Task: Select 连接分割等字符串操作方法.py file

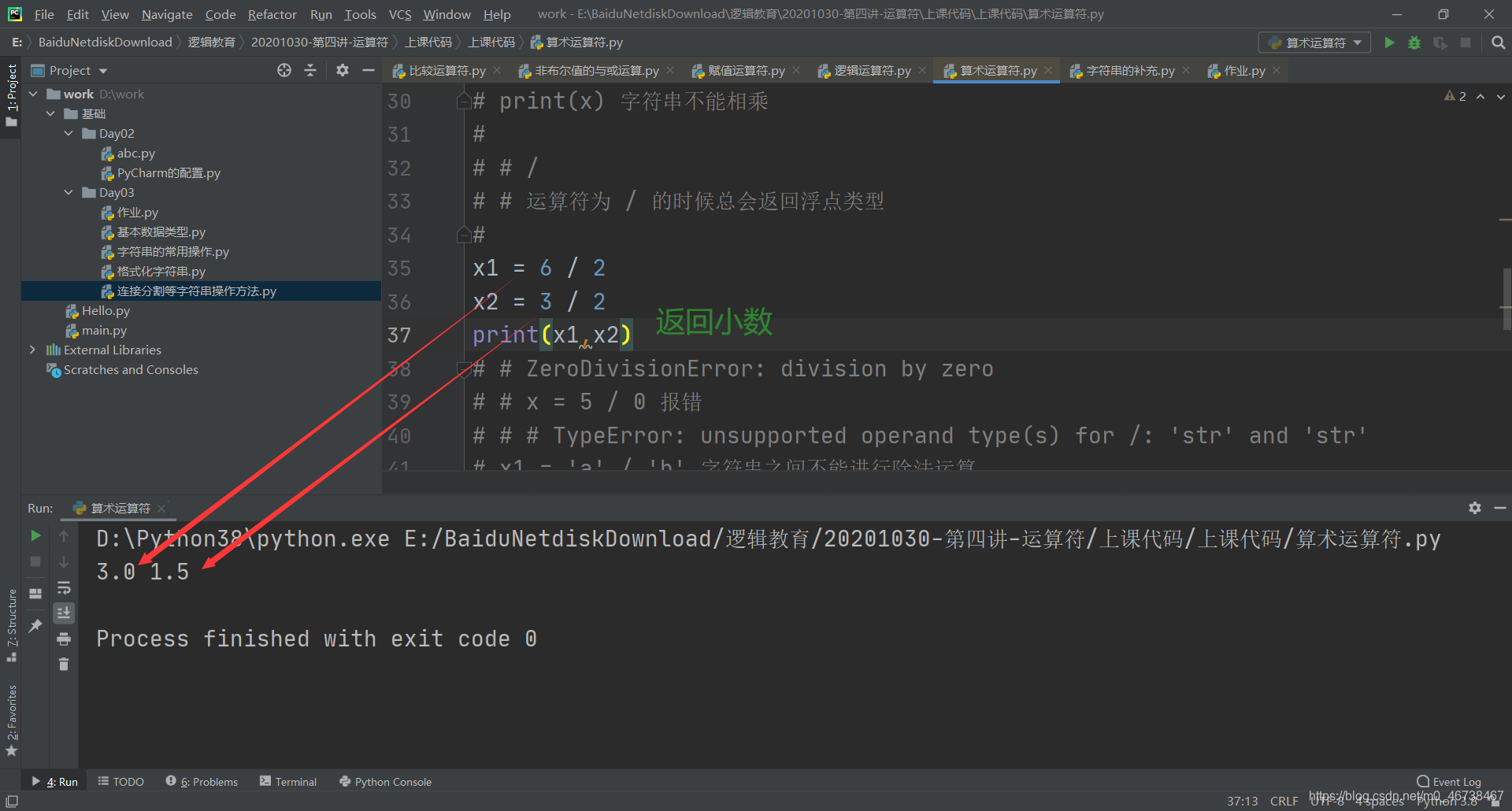Action: point(196,291)
